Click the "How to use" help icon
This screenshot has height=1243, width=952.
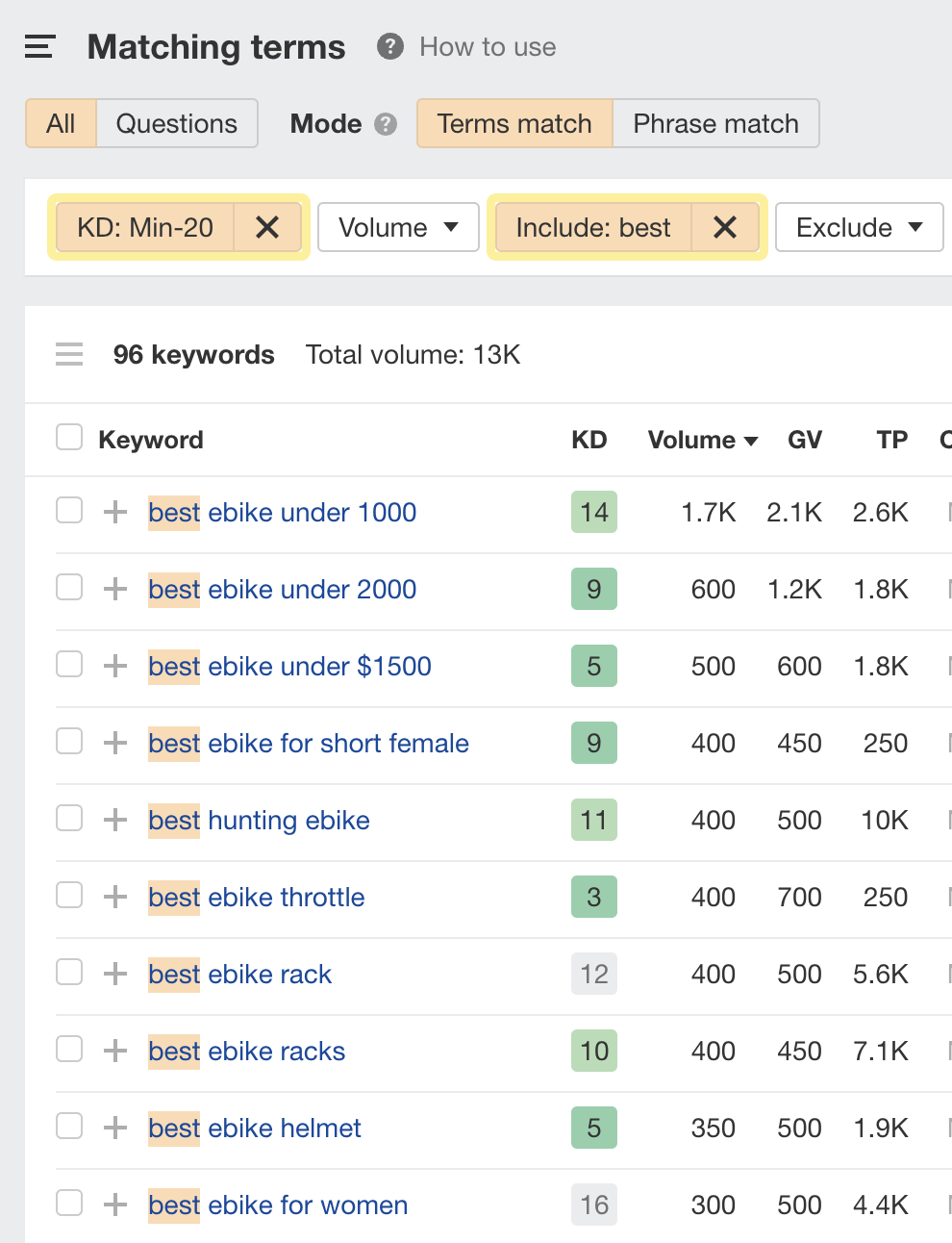[x=388, y=46]
